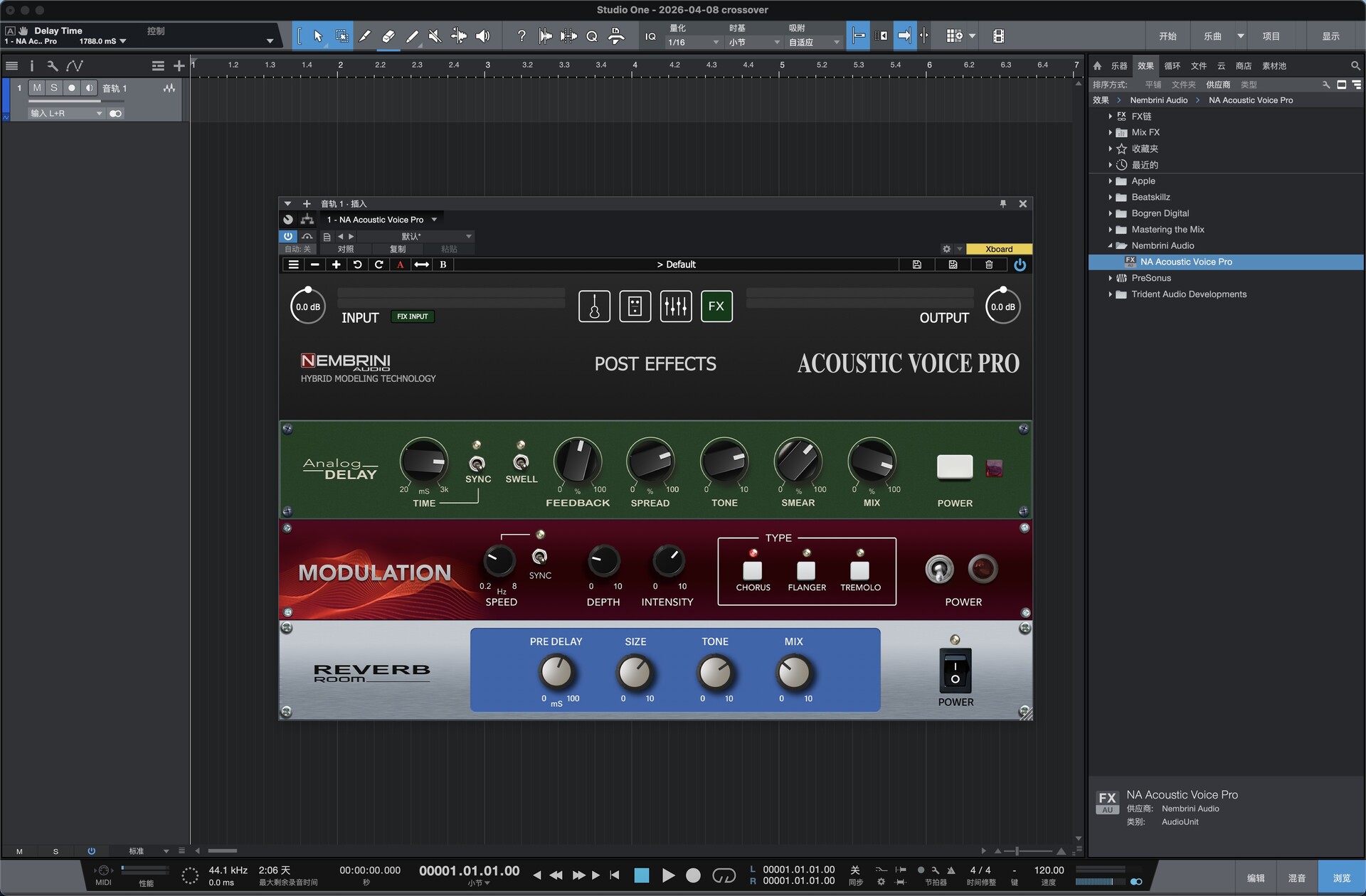Flip the Reverb POWER rocker switch

click(955, 671)
